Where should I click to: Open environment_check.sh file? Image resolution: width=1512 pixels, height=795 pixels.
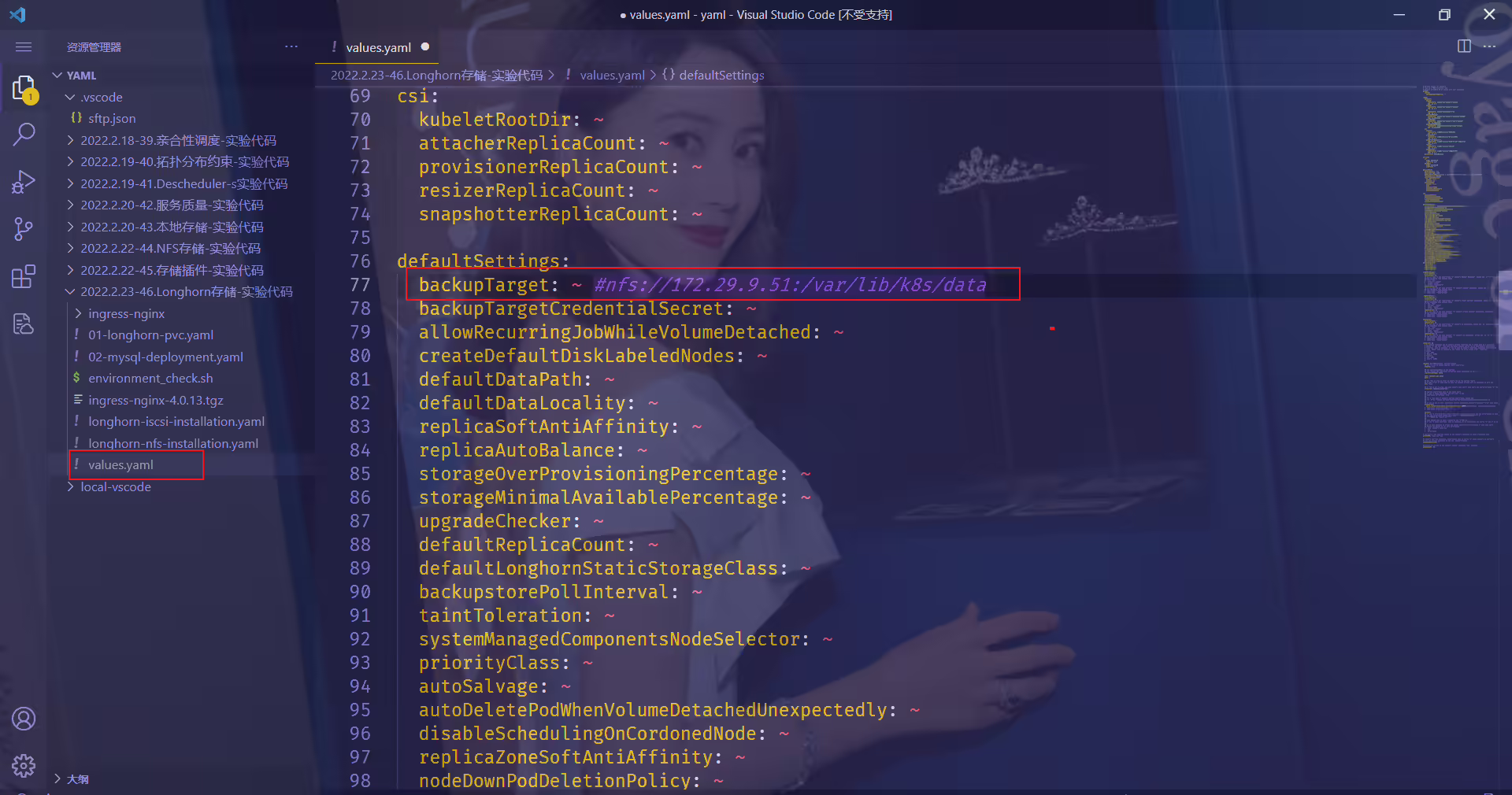150,378
